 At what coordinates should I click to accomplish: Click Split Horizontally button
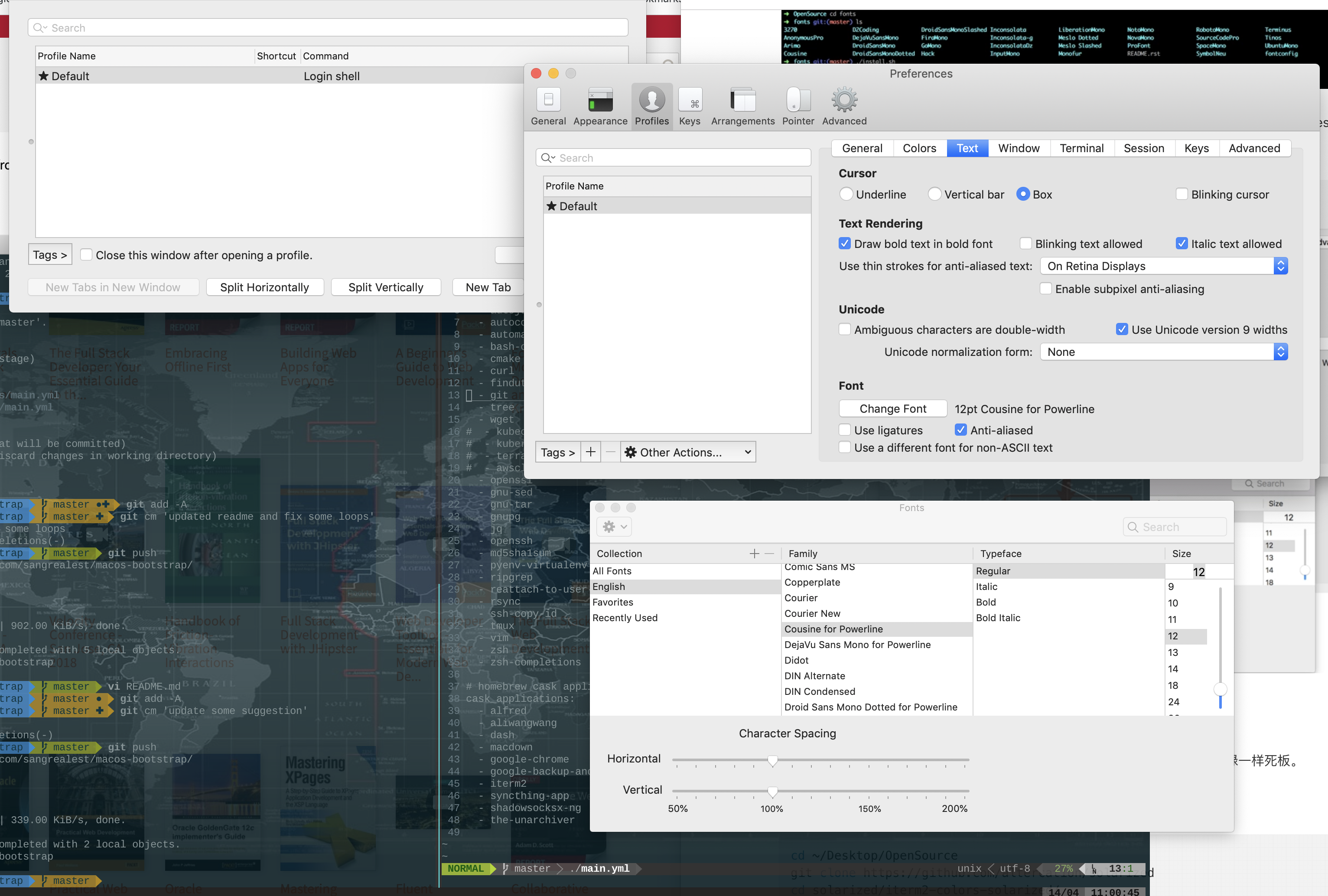264,287
